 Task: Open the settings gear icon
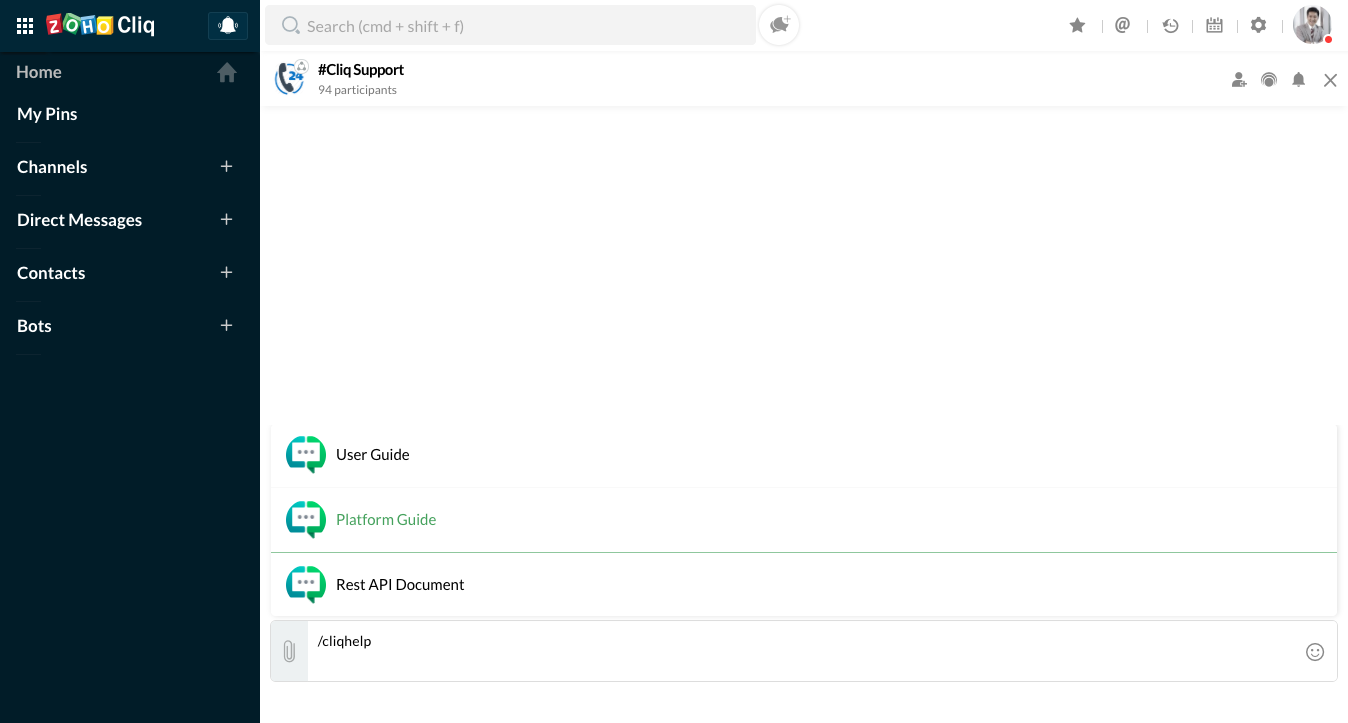[1258, 26]
